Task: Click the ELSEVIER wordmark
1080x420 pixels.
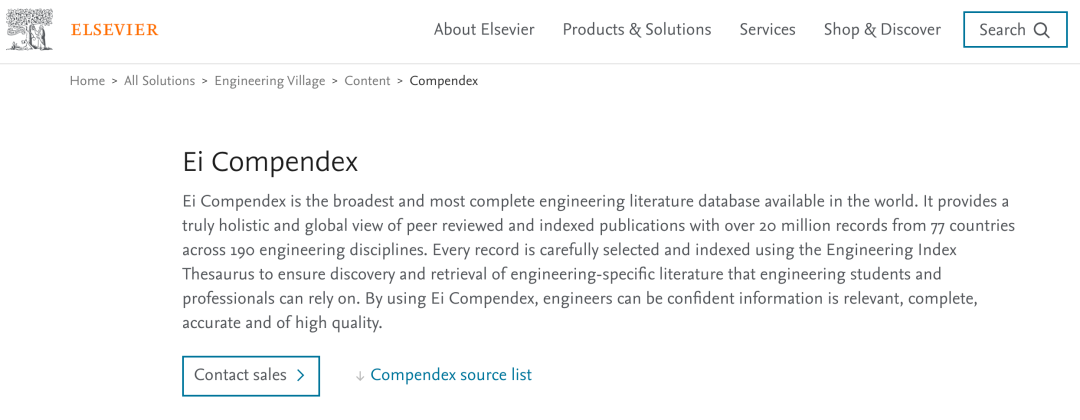Action: tap(114, 30)
